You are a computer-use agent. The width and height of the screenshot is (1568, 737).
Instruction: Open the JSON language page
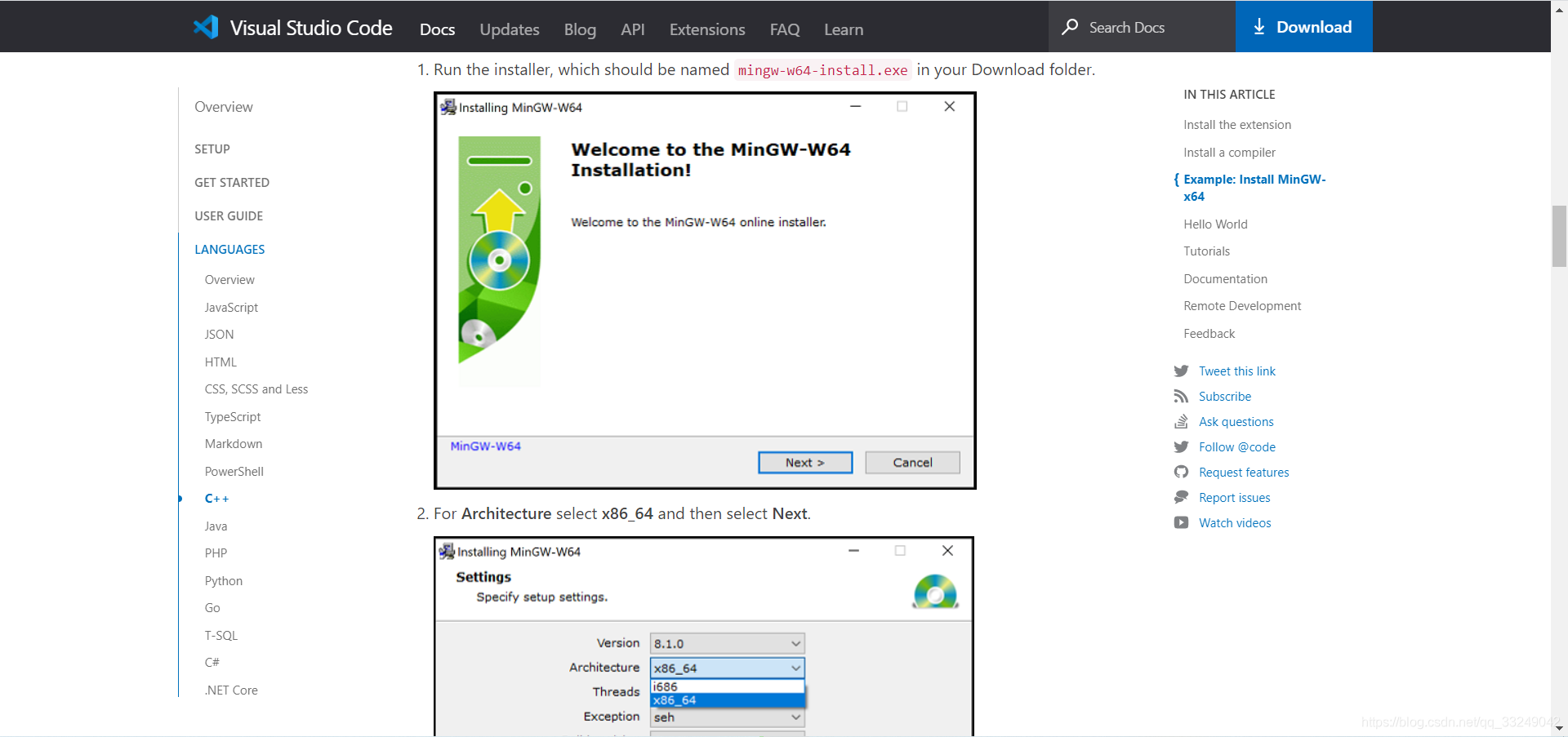[x=219, y=335]
